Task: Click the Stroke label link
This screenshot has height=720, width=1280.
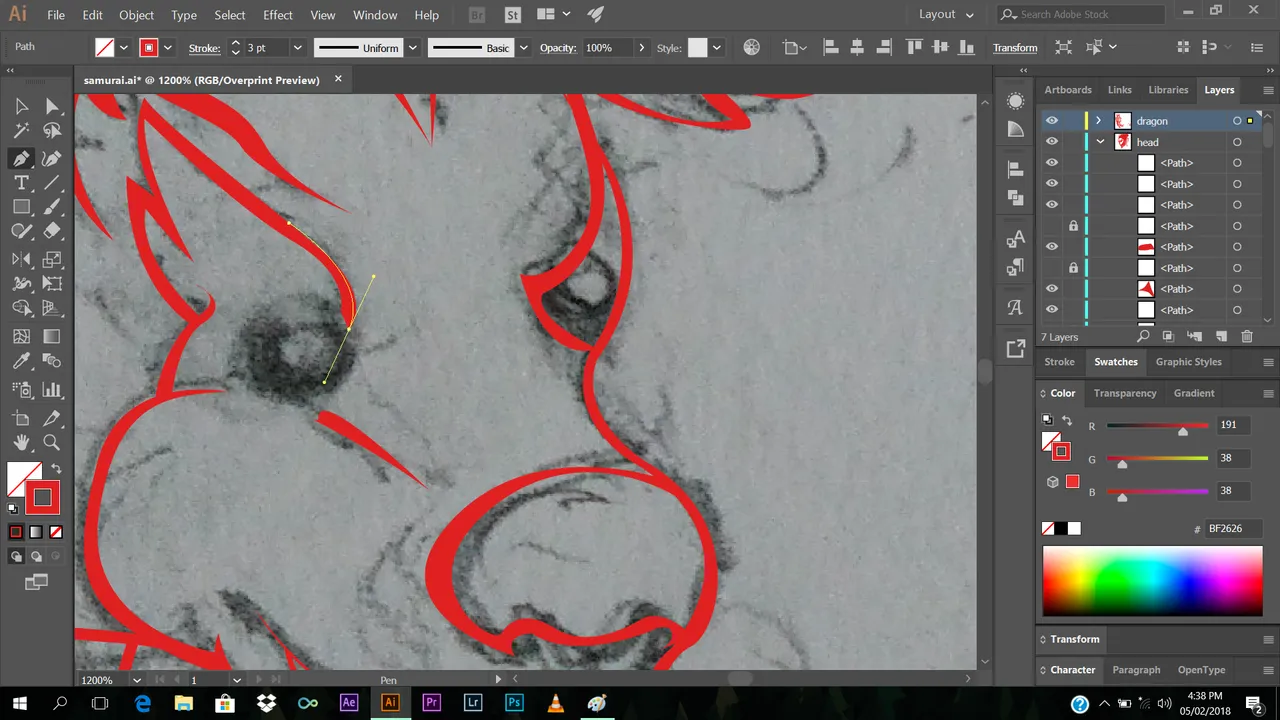Action: (204, 48)
